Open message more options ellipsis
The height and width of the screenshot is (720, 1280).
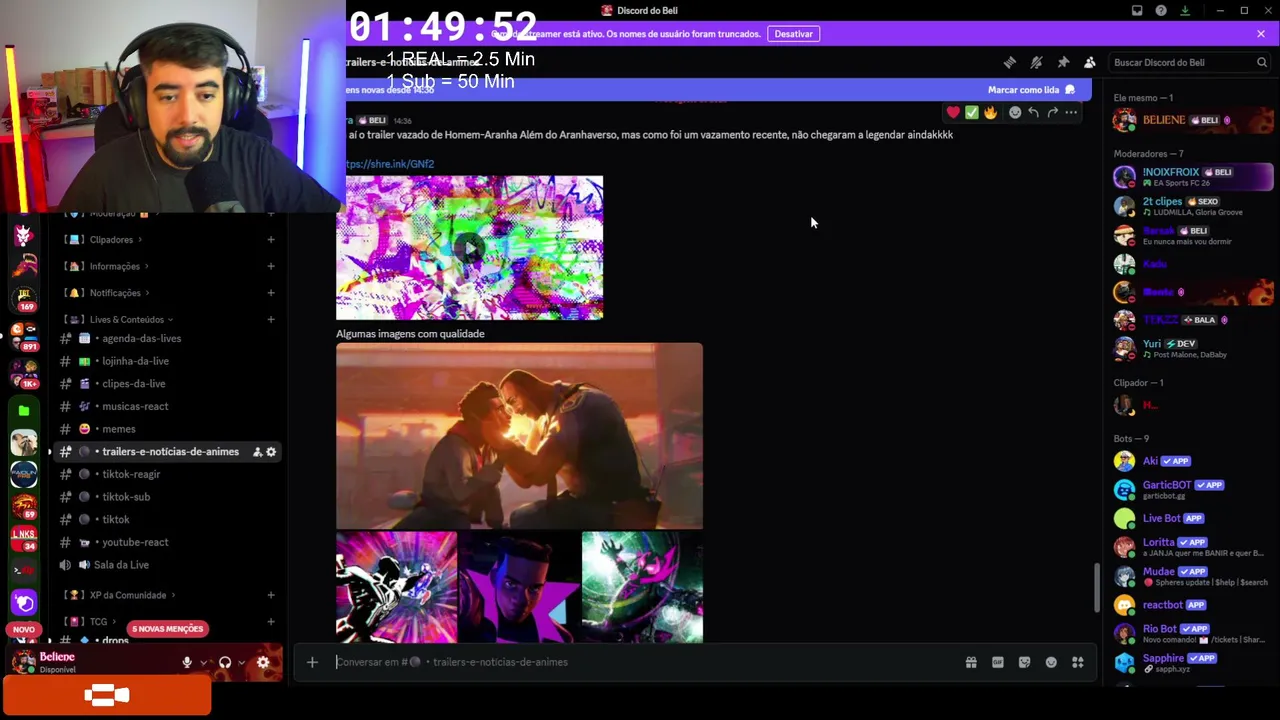click(1071, 112)
